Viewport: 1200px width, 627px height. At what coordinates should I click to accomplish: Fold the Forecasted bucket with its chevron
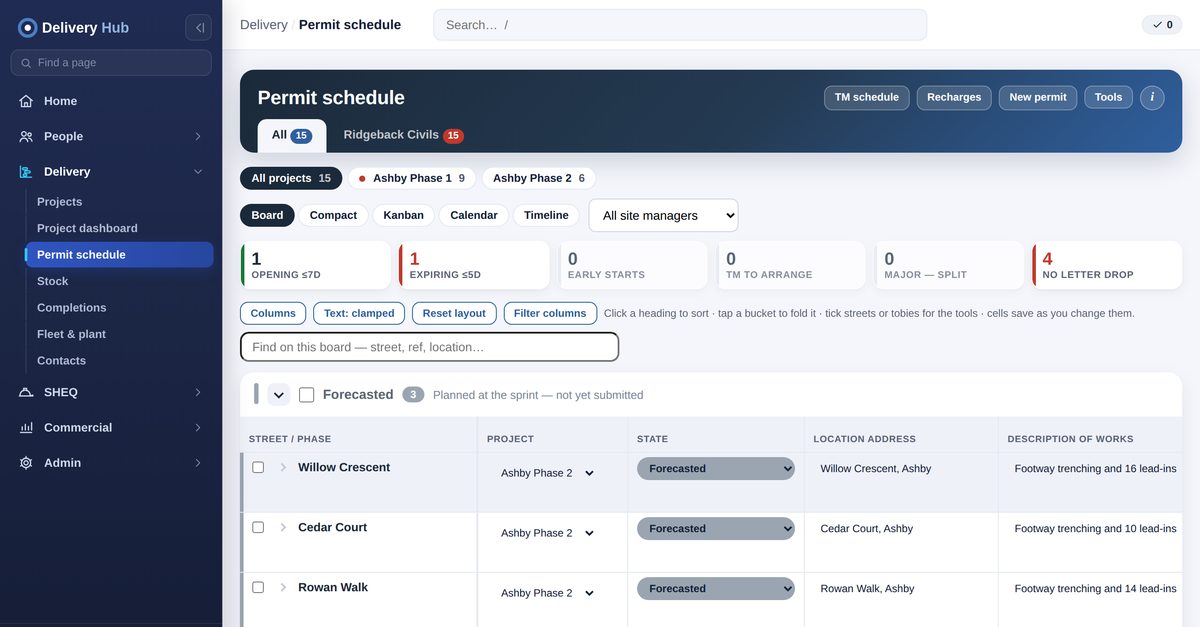pyautogui.click(x=279, y=395)
